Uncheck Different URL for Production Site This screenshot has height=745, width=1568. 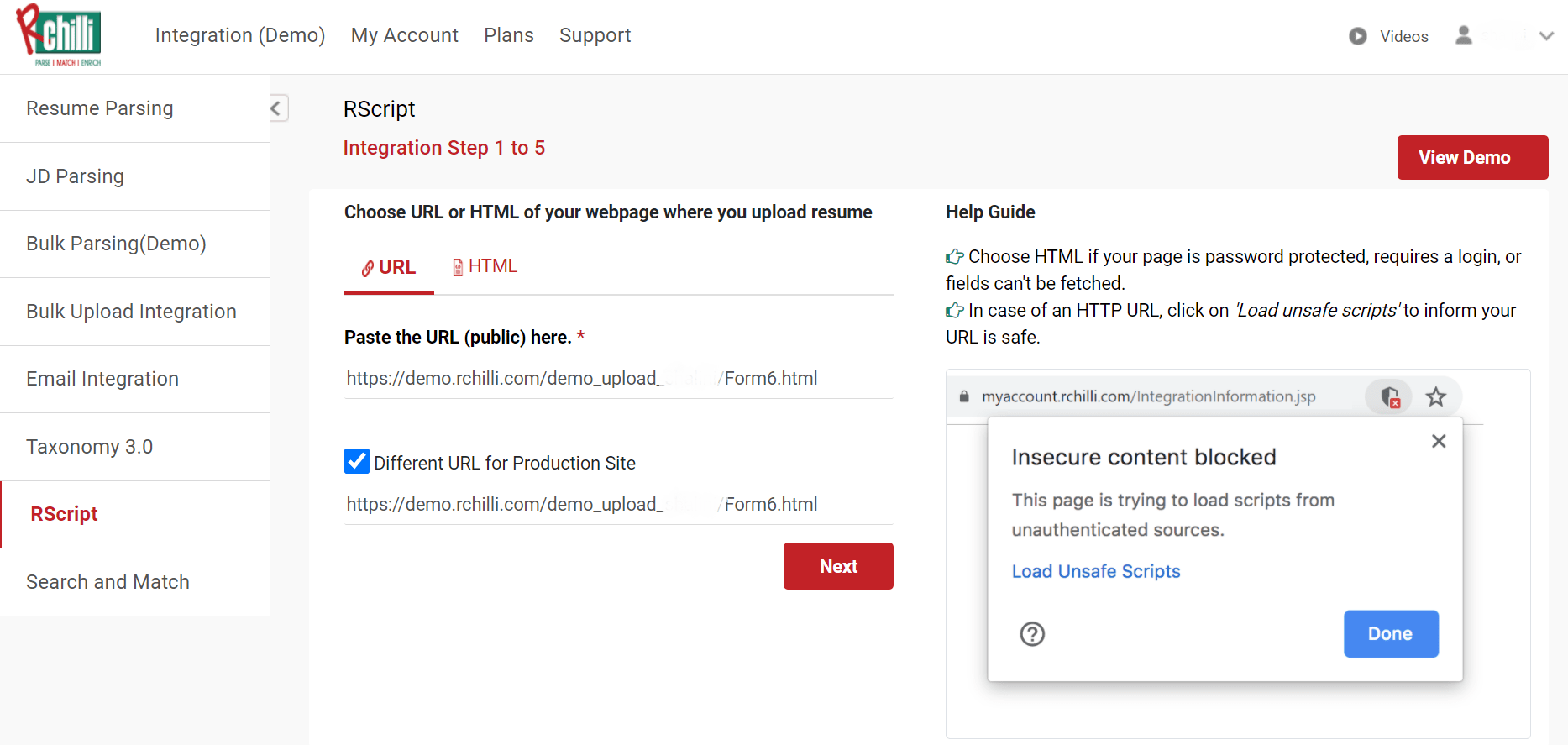(x=357, y=461)
